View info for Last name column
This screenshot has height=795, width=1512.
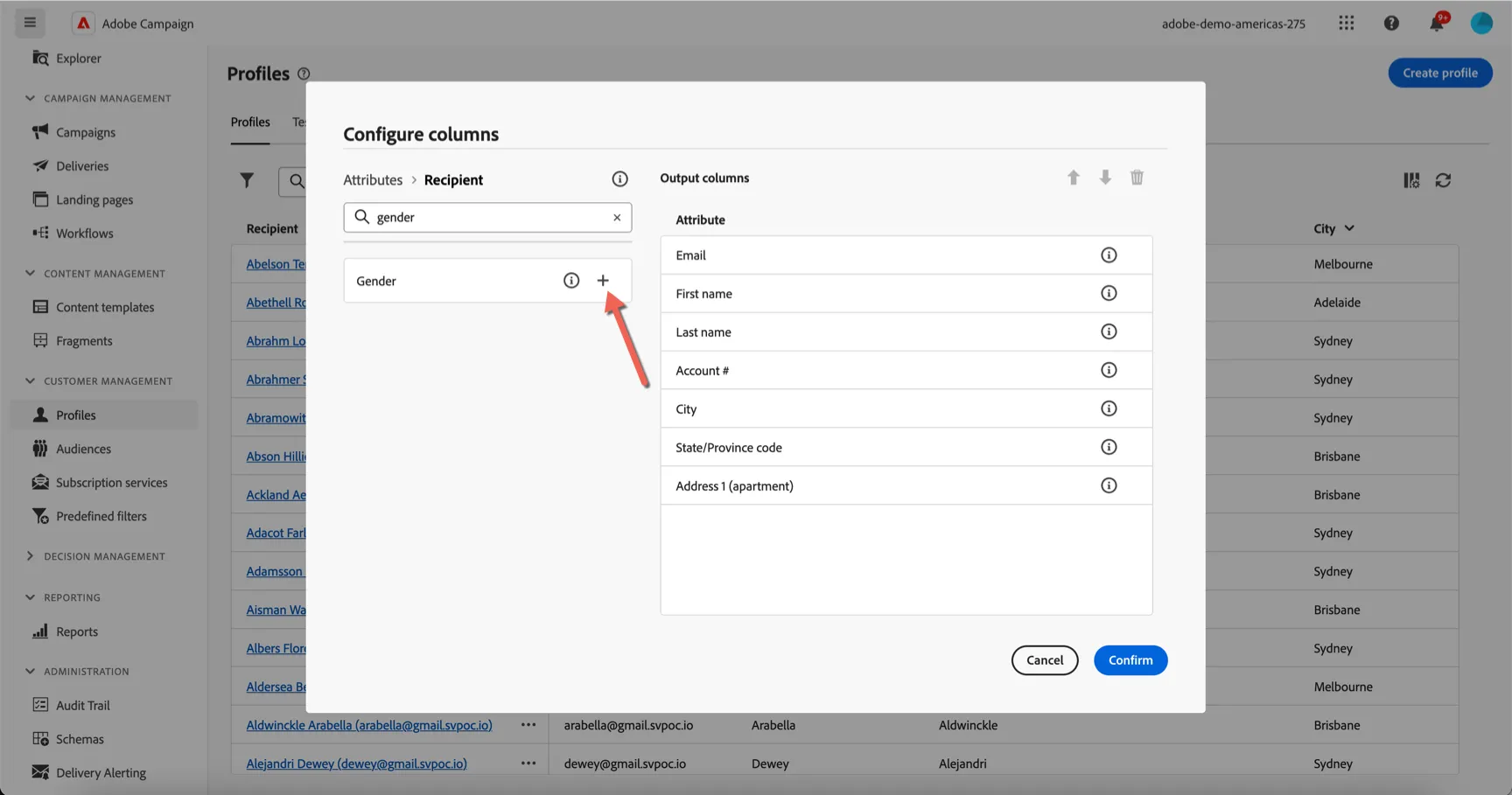pyautogui.click(x=1109, y=332)
